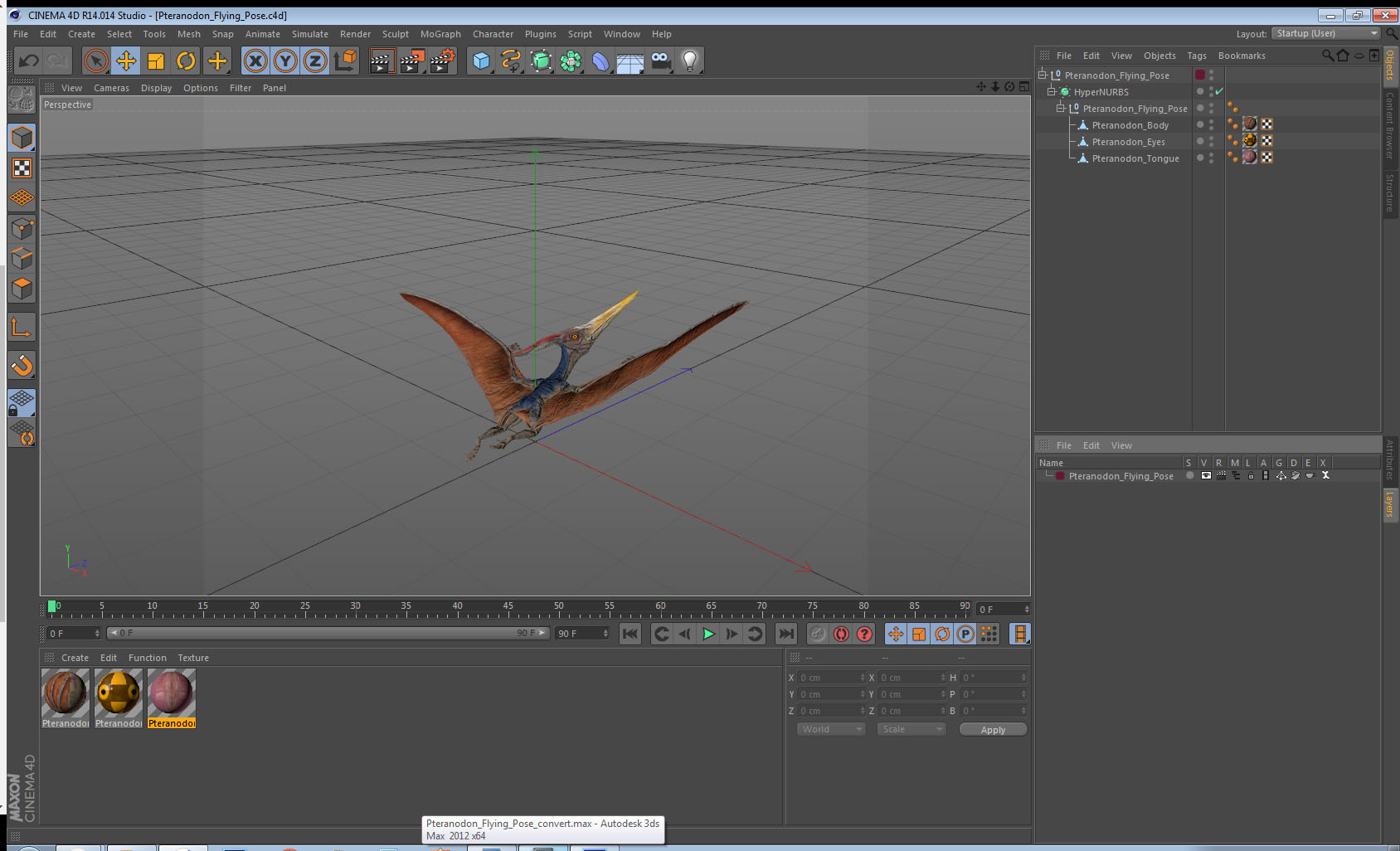1400x851 pixels.
Task: Select Pteranodon_Tongue in object tree
Action: [x=1135, y=158]
